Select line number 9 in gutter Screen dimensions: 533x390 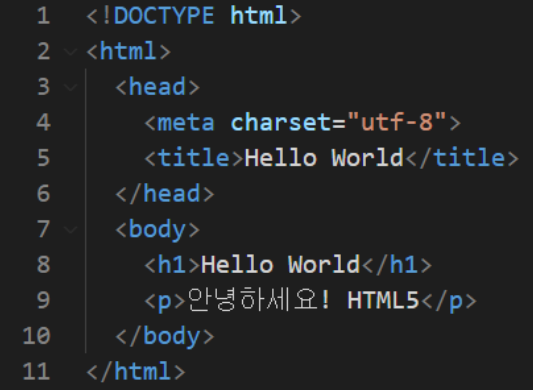click(x=44, y=301)
